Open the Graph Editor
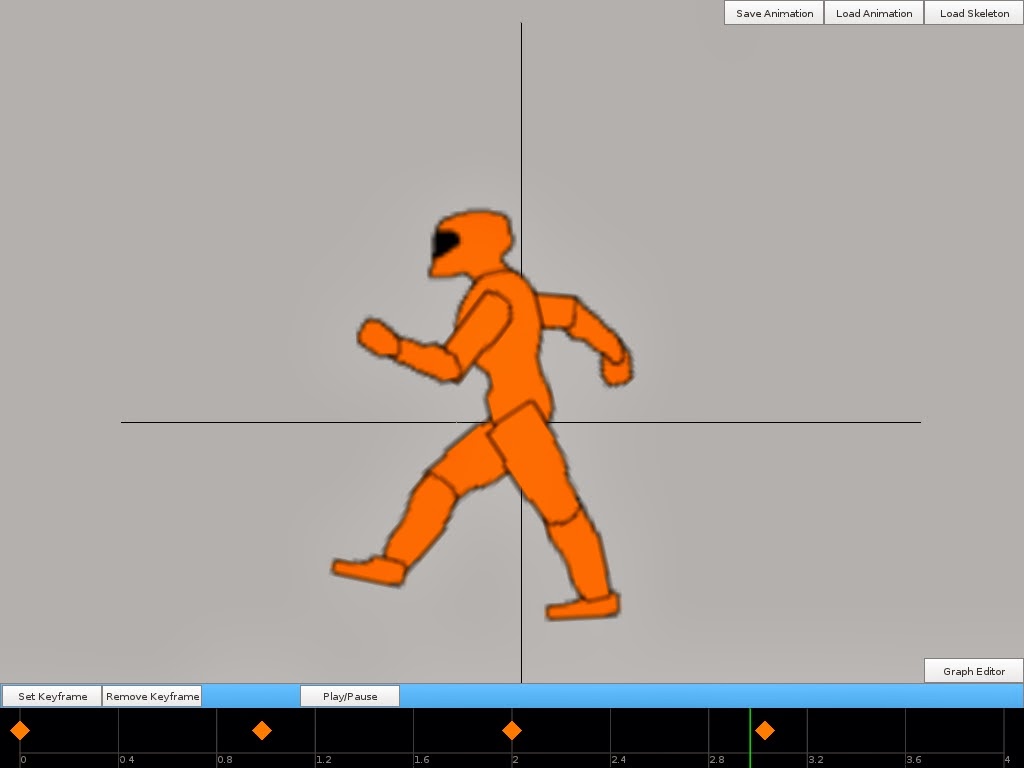 [973, 671]
